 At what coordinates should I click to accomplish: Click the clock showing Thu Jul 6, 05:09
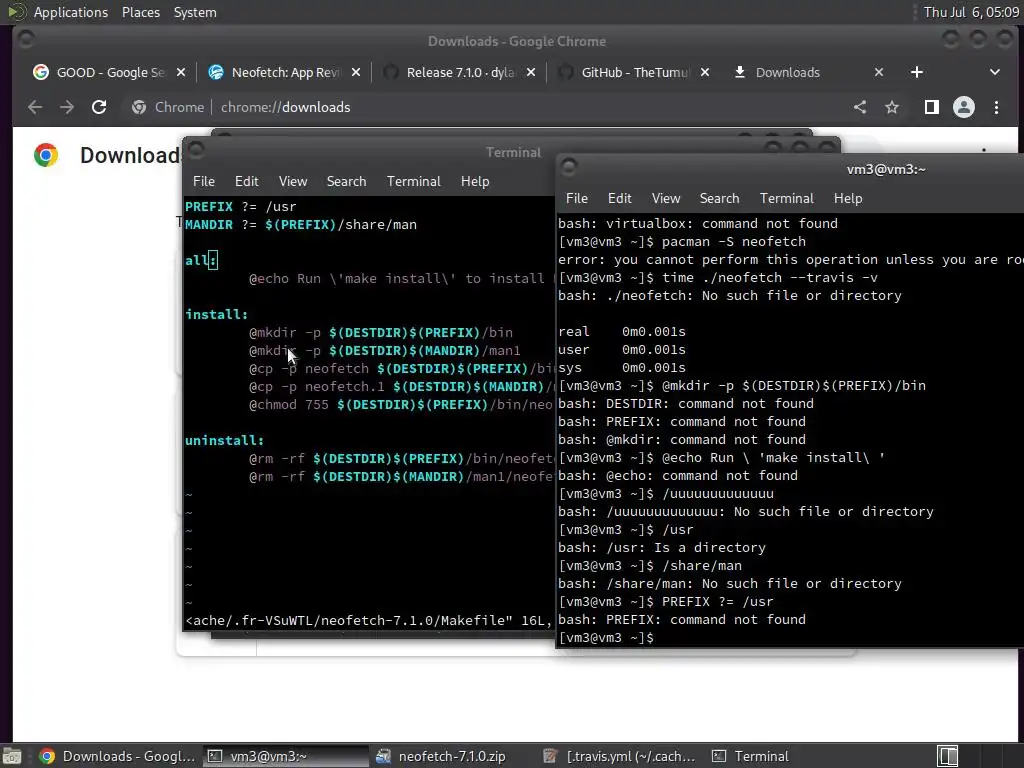pyautogui.click(x=970, y=12)
